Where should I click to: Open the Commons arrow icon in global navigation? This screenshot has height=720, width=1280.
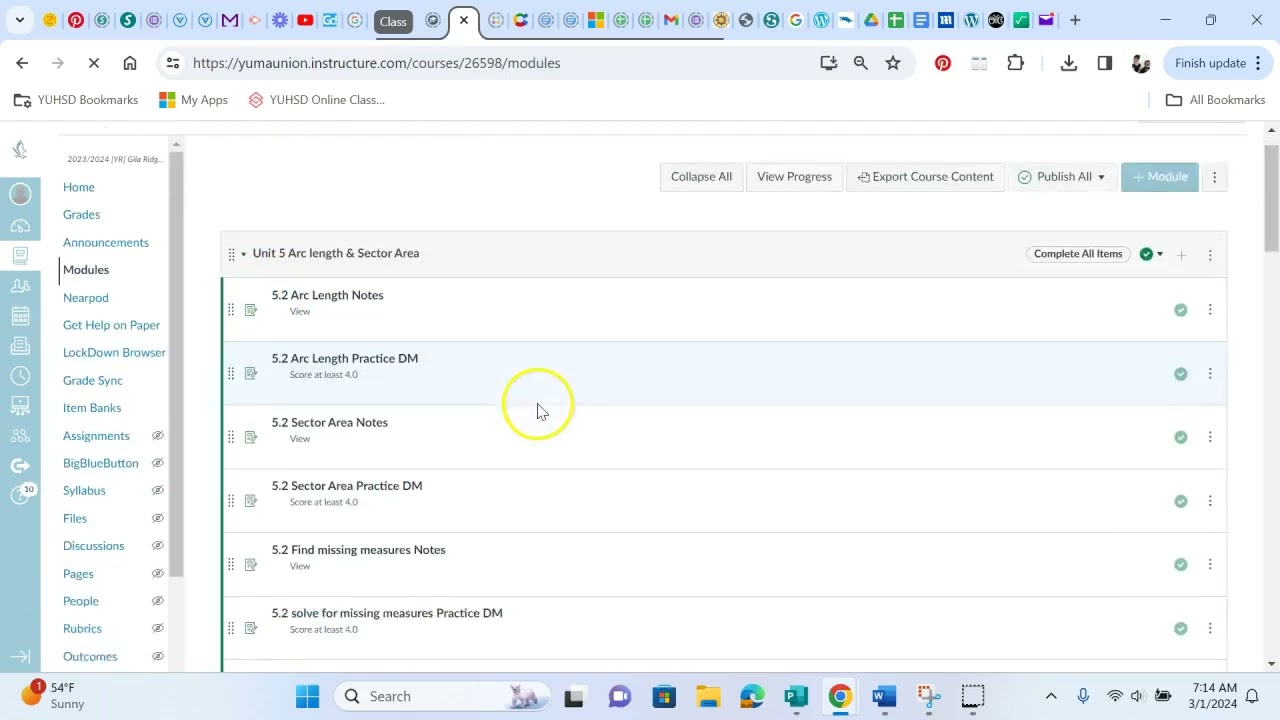tap(20, 465)
